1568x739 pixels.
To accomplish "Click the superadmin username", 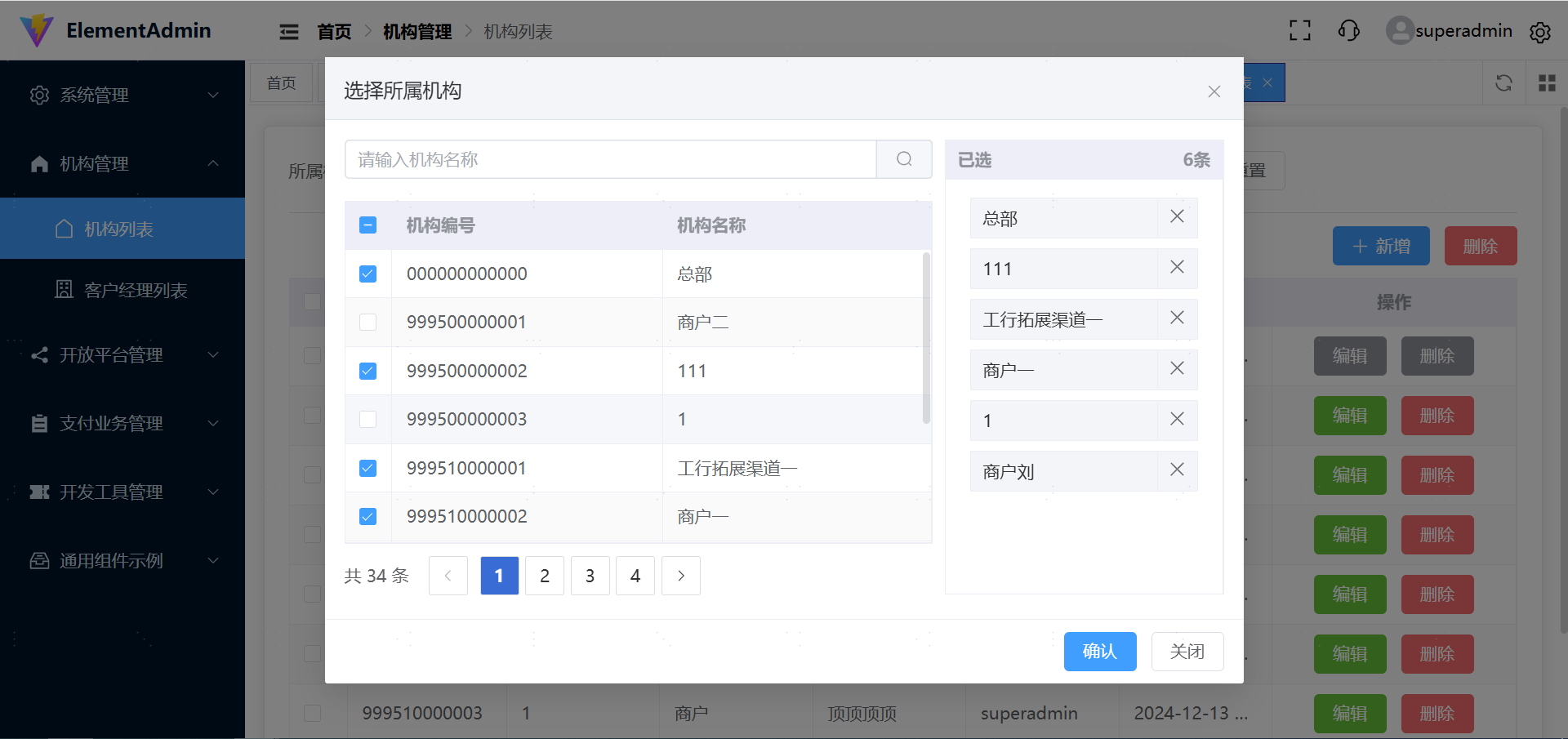I will [x=1464, y=31].
